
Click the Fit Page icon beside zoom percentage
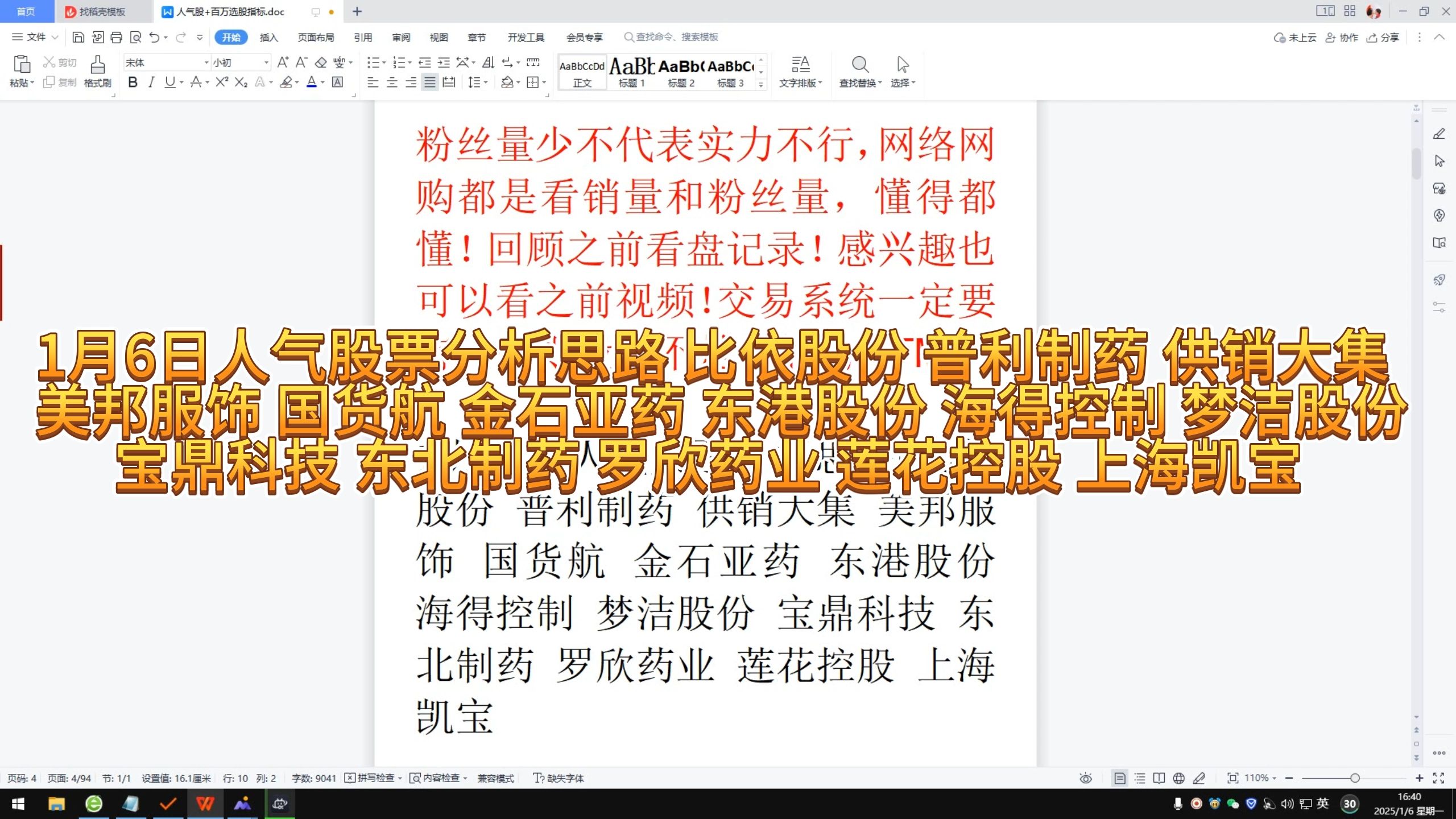coord(1232,778)
